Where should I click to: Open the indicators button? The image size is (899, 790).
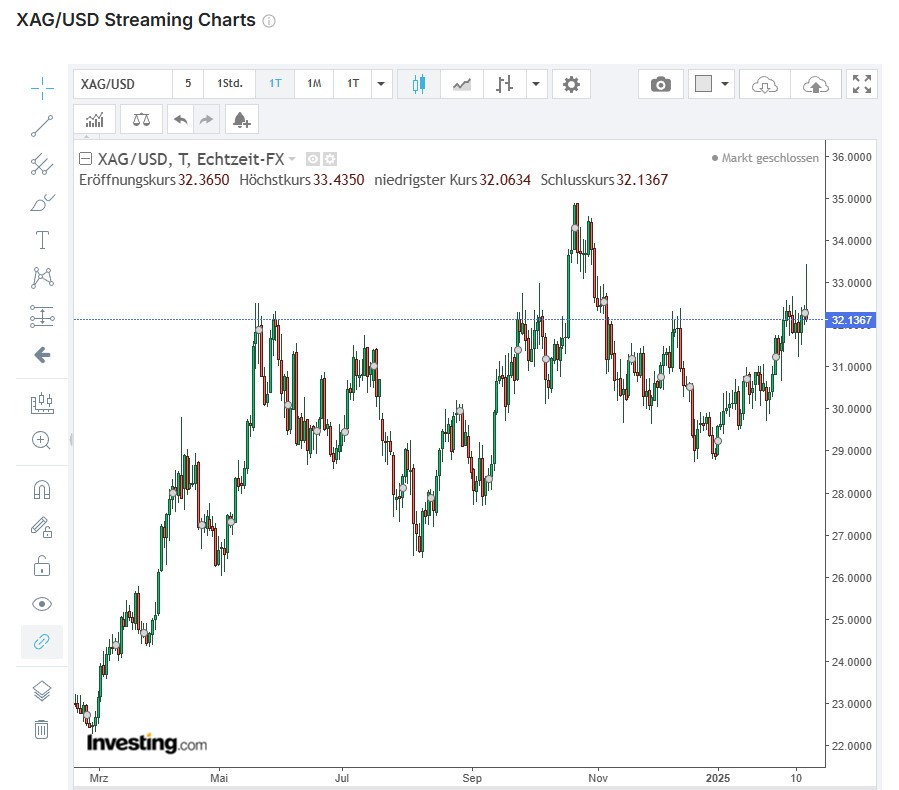pyautogui.click(x=95, y=119)
